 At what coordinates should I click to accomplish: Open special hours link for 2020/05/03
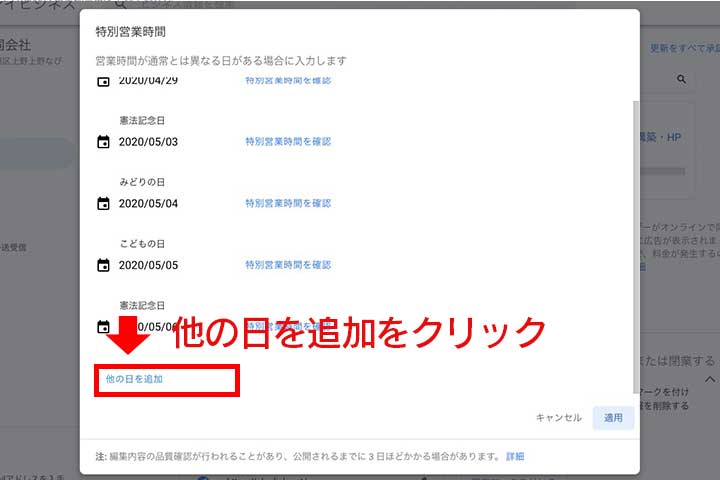[x=288, y=141]
